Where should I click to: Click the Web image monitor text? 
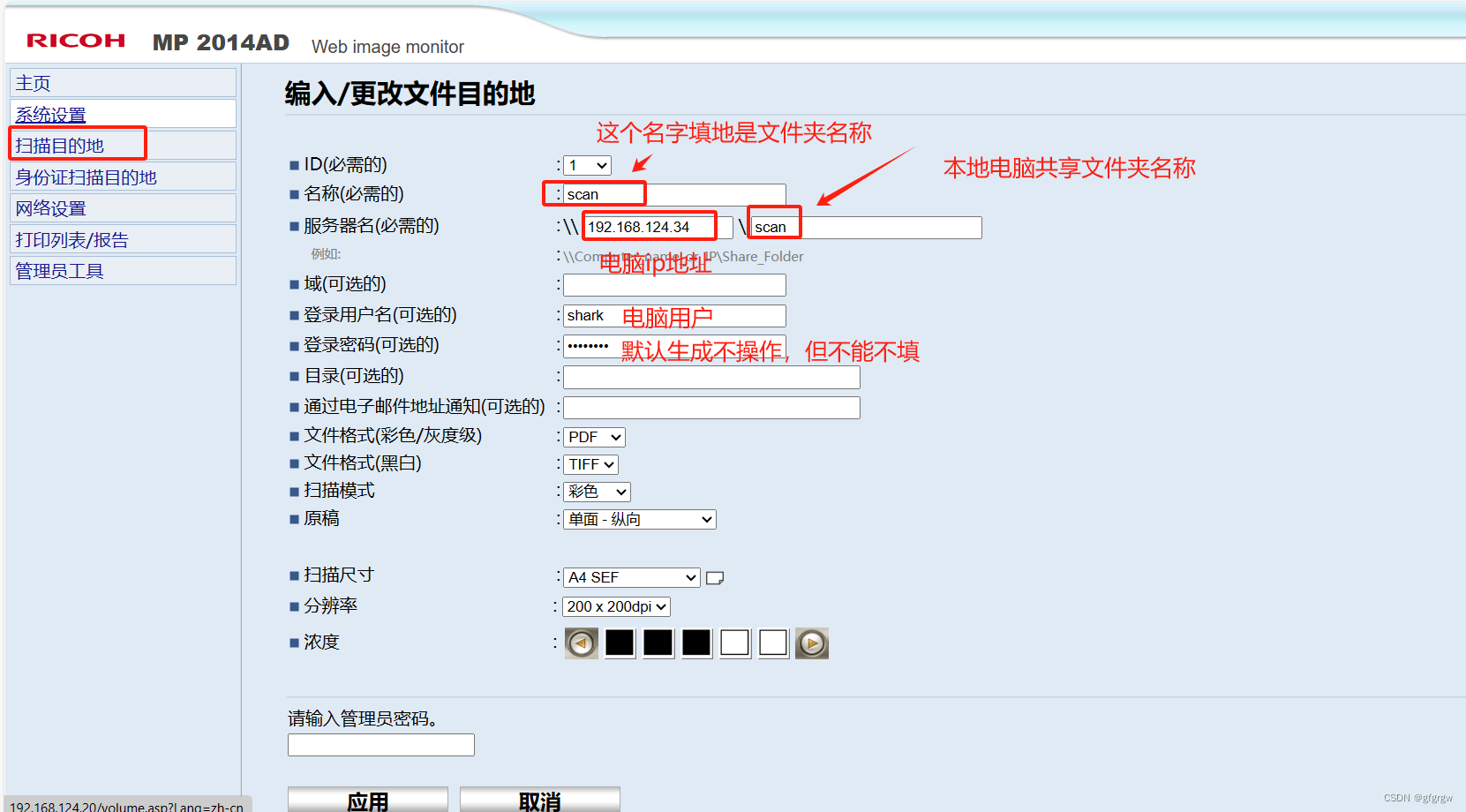(387, 47)
